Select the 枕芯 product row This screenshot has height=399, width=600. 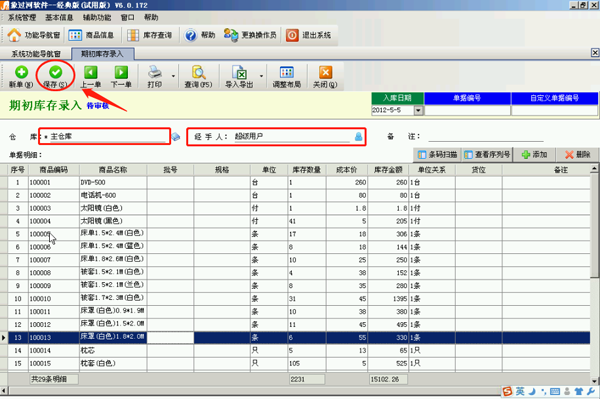(298, 350)
